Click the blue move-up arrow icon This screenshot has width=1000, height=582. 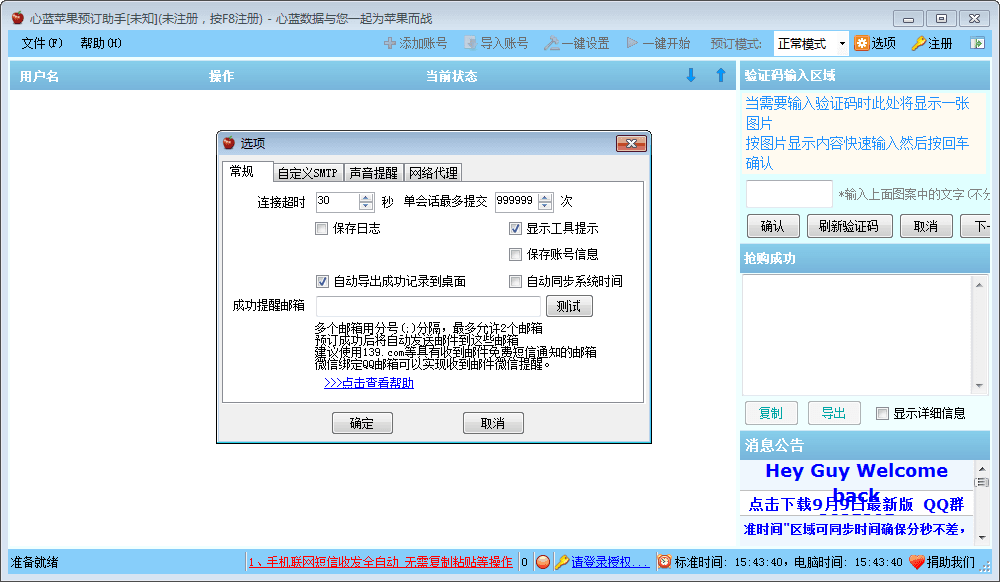pyautogui.click(x=720, y=75)
